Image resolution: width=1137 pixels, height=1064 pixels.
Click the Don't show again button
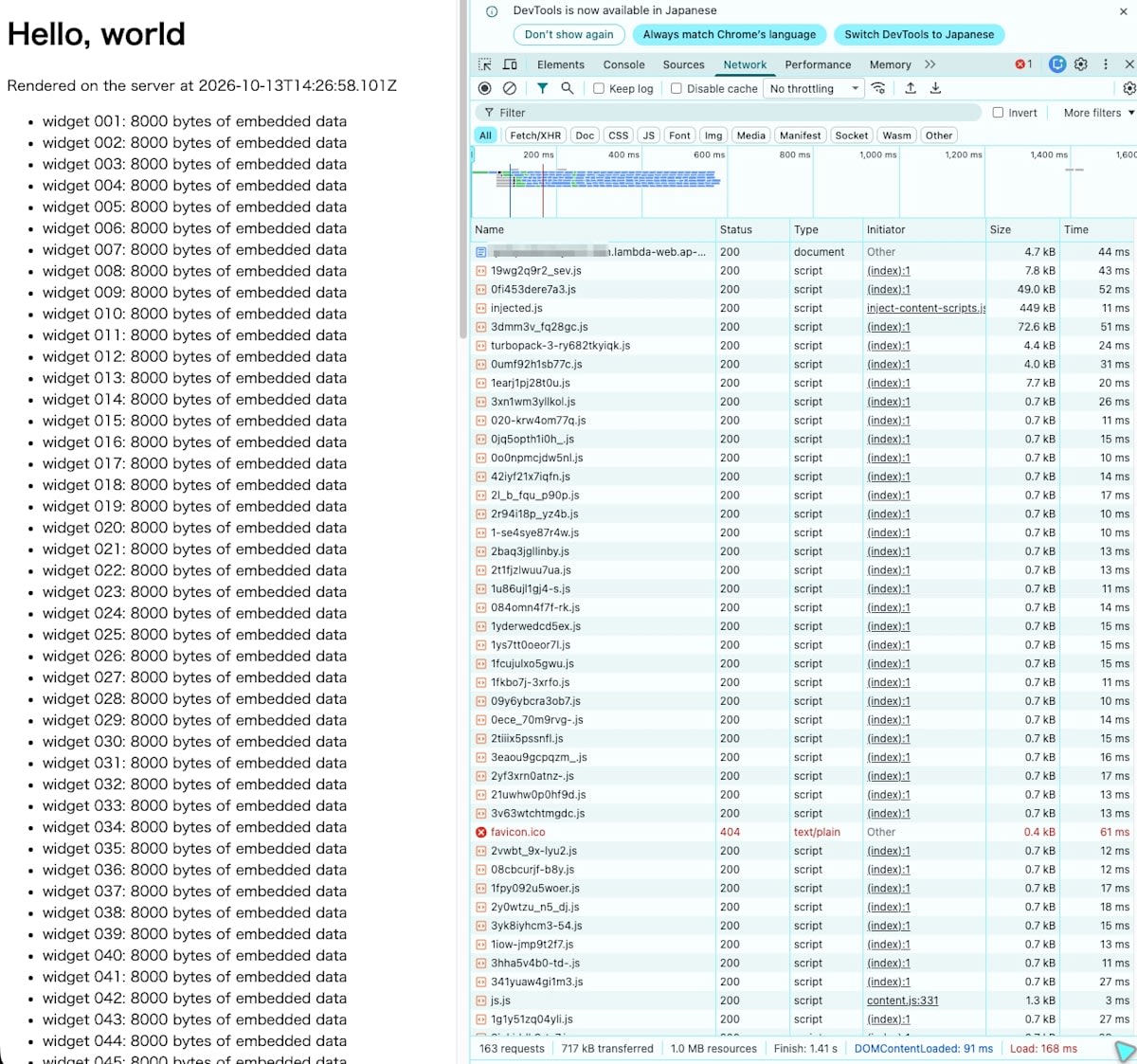569,34
